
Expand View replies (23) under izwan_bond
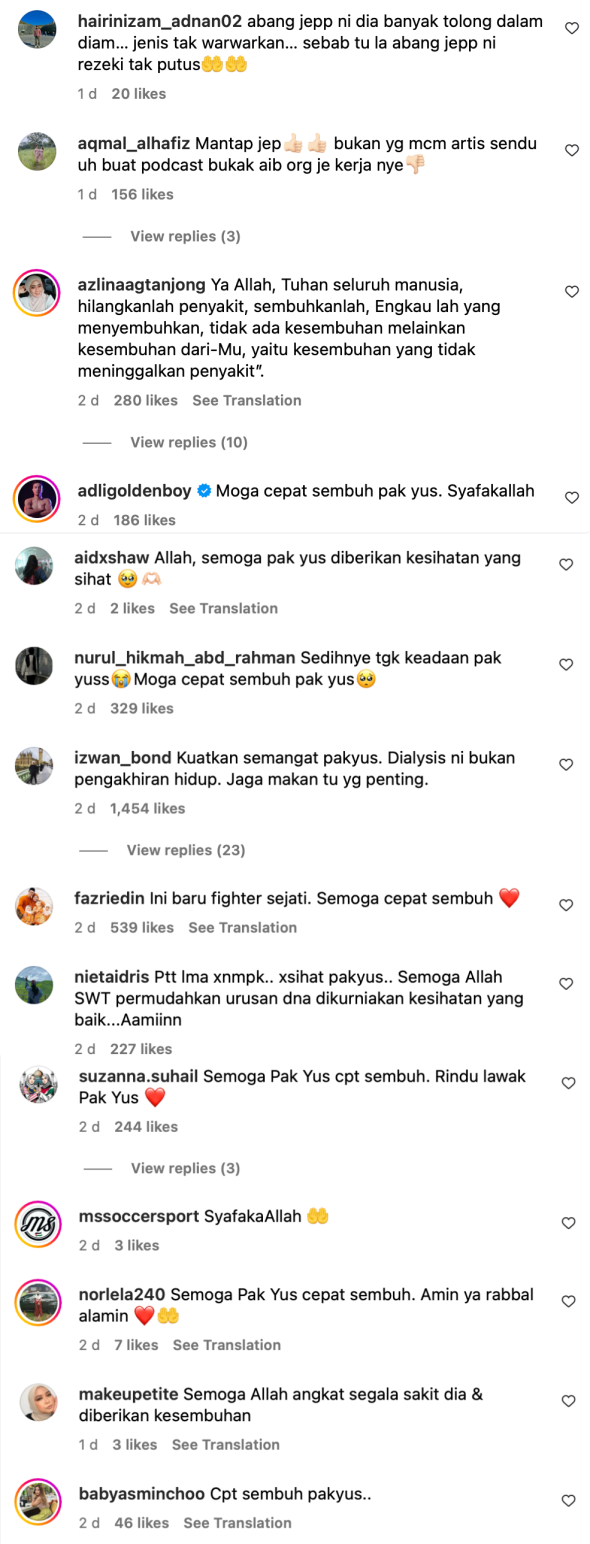pyautogui.click(x=186, y=851)
